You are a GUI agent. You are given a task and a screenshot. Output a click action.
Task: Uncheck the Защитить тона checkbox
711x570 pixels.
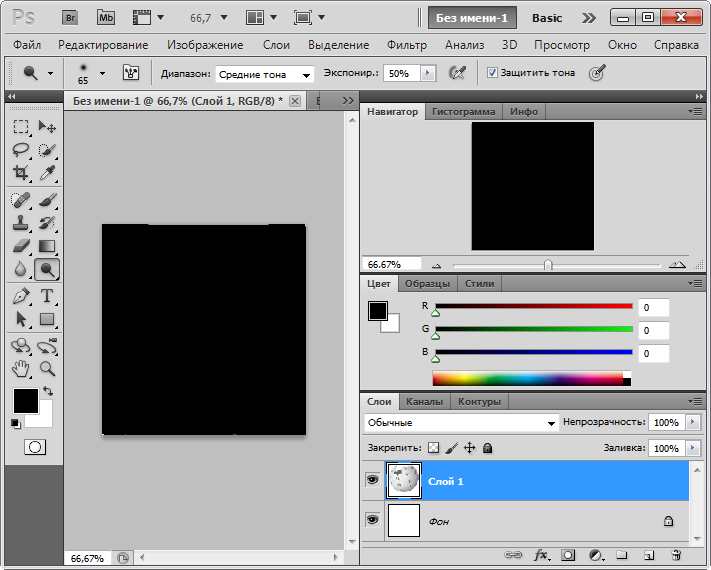492,73
